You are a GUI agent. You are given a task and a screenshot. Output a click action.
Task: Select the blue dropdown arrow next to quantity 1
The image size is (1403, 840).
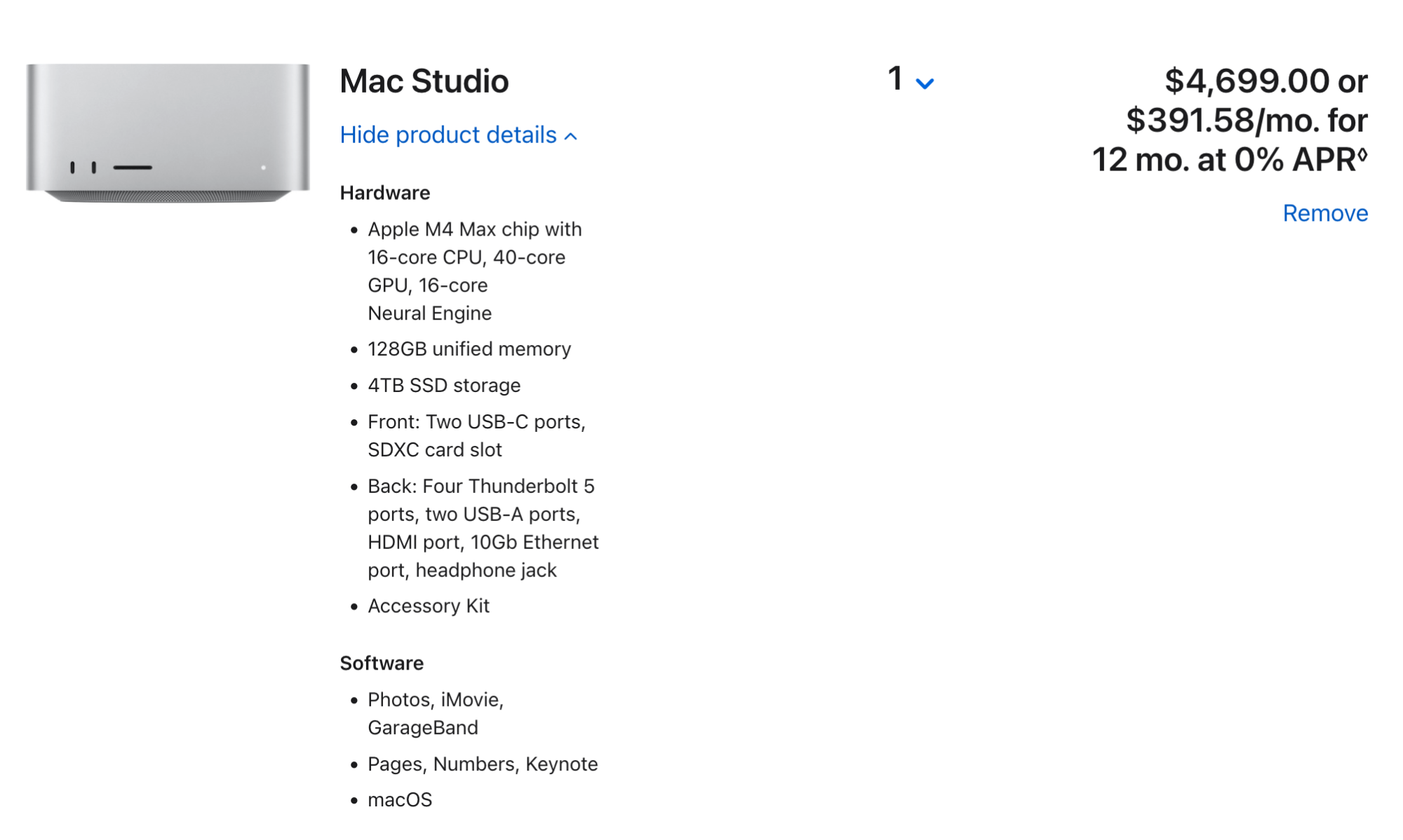pos(925,84)
